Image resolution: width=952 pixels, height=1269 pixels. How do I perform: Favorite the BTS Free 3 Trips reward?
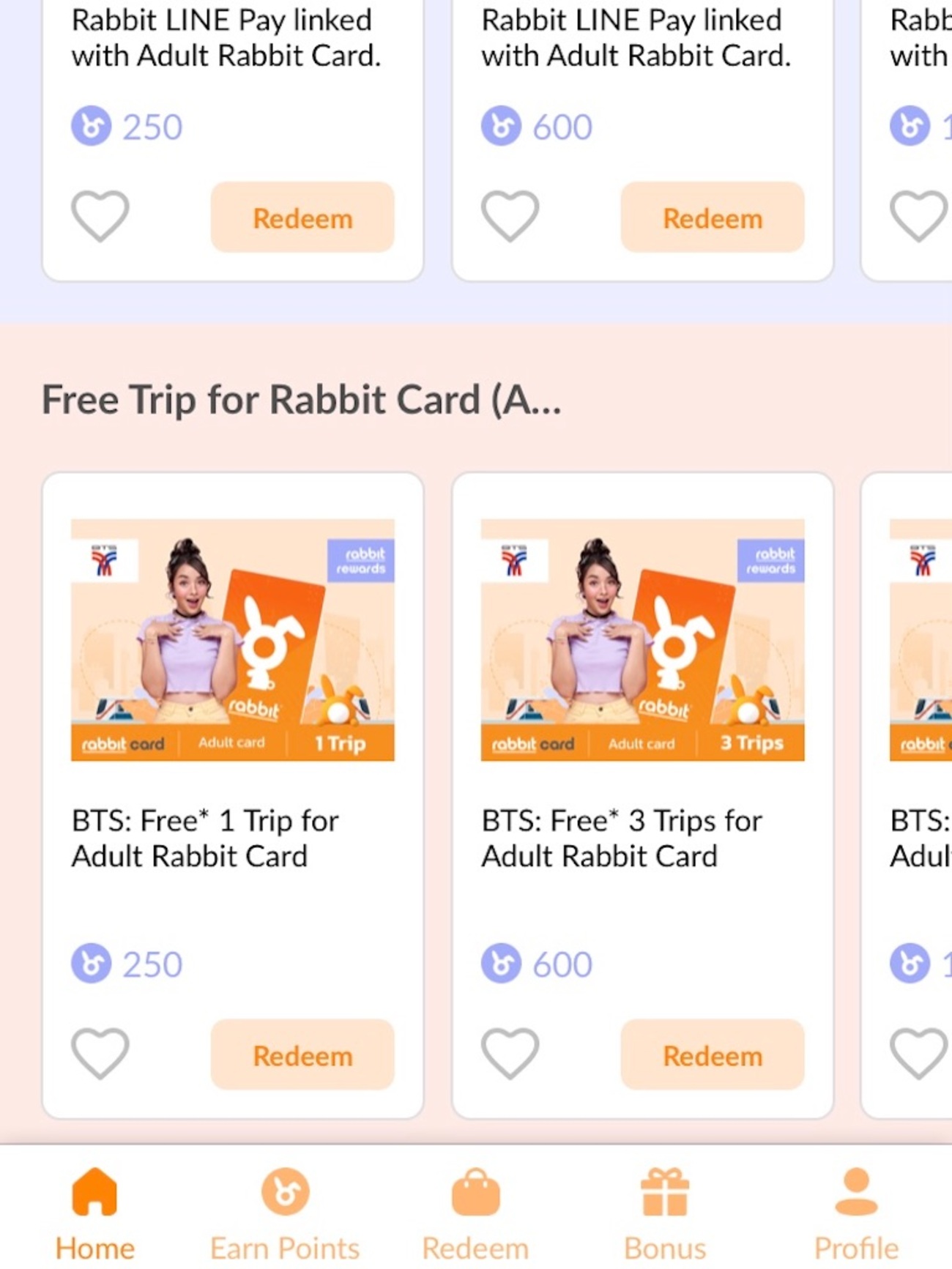(510, 1054)
